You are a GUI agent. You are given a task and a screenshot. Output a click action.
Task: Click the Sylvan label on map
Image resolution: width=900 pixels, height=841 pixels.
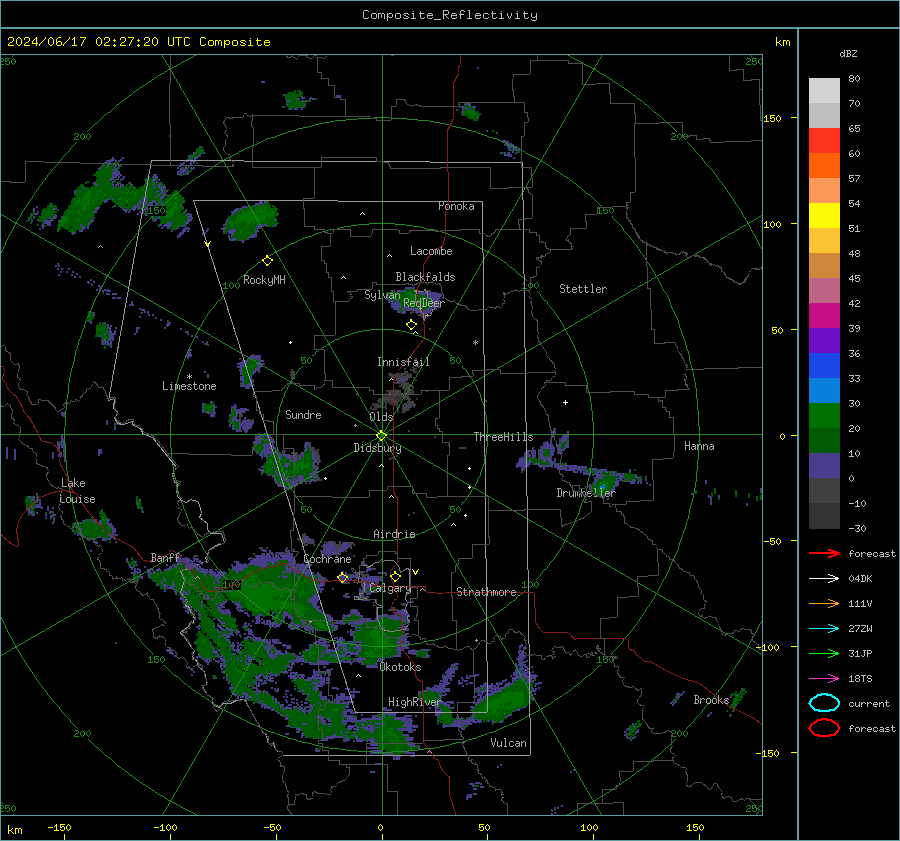point(382,295)
